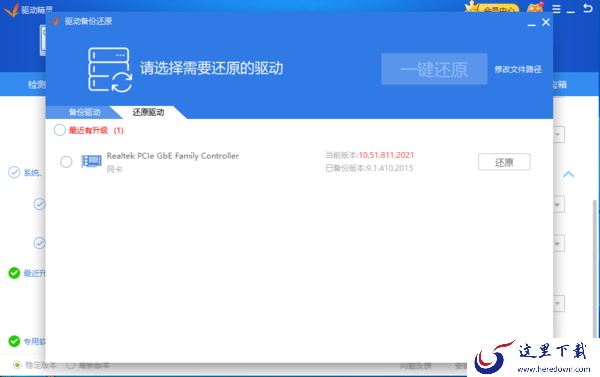The height and width of the screenshot is (377, 600).
Task: Click the 驱动精灵 logo in main window
Action: 11,10
